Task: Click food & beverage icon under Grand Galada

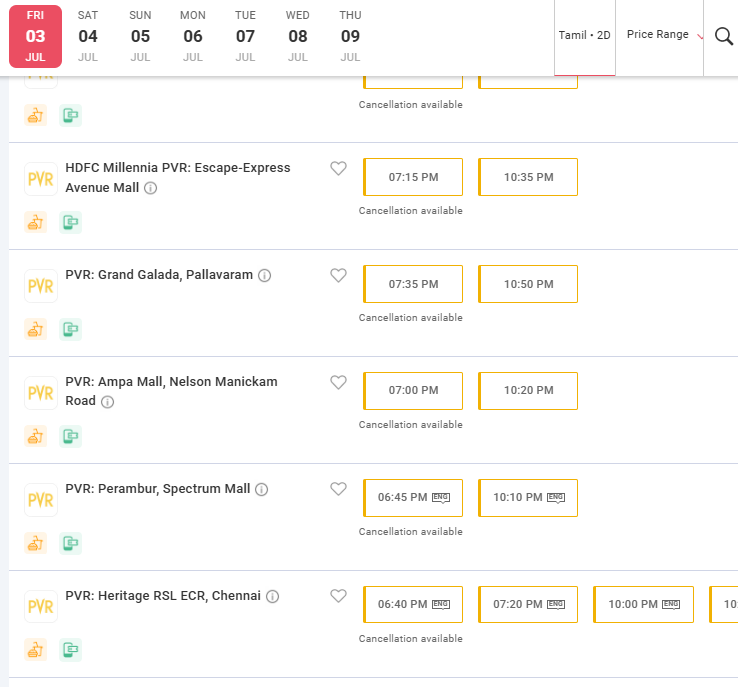Action: [x=36, y=329]
